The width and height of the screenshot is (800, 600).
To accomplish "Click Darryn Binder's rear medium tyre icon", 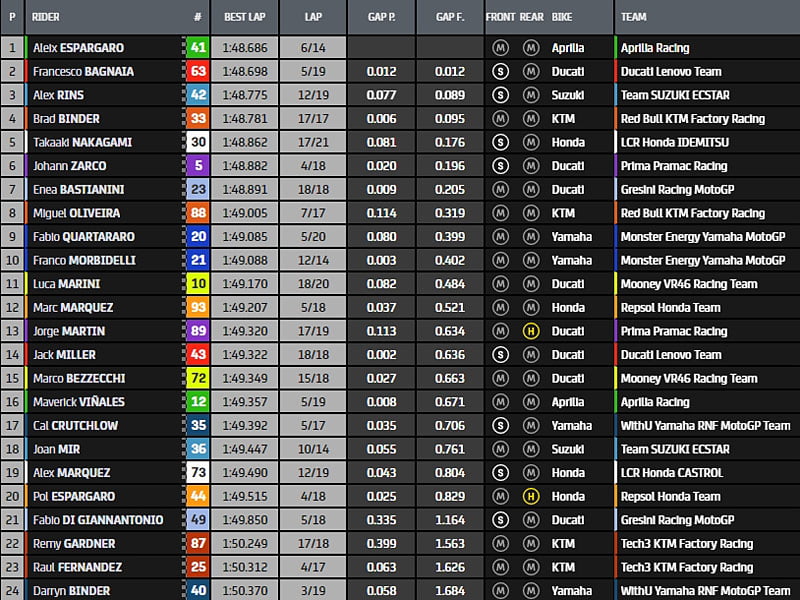I will click(x=530, y=591).
